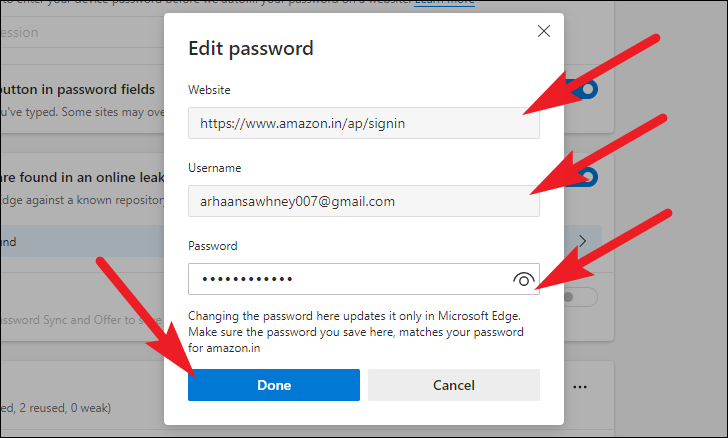Close the Edit password dialog
This screenshot has height=438, width=728.
click(543, 32)
